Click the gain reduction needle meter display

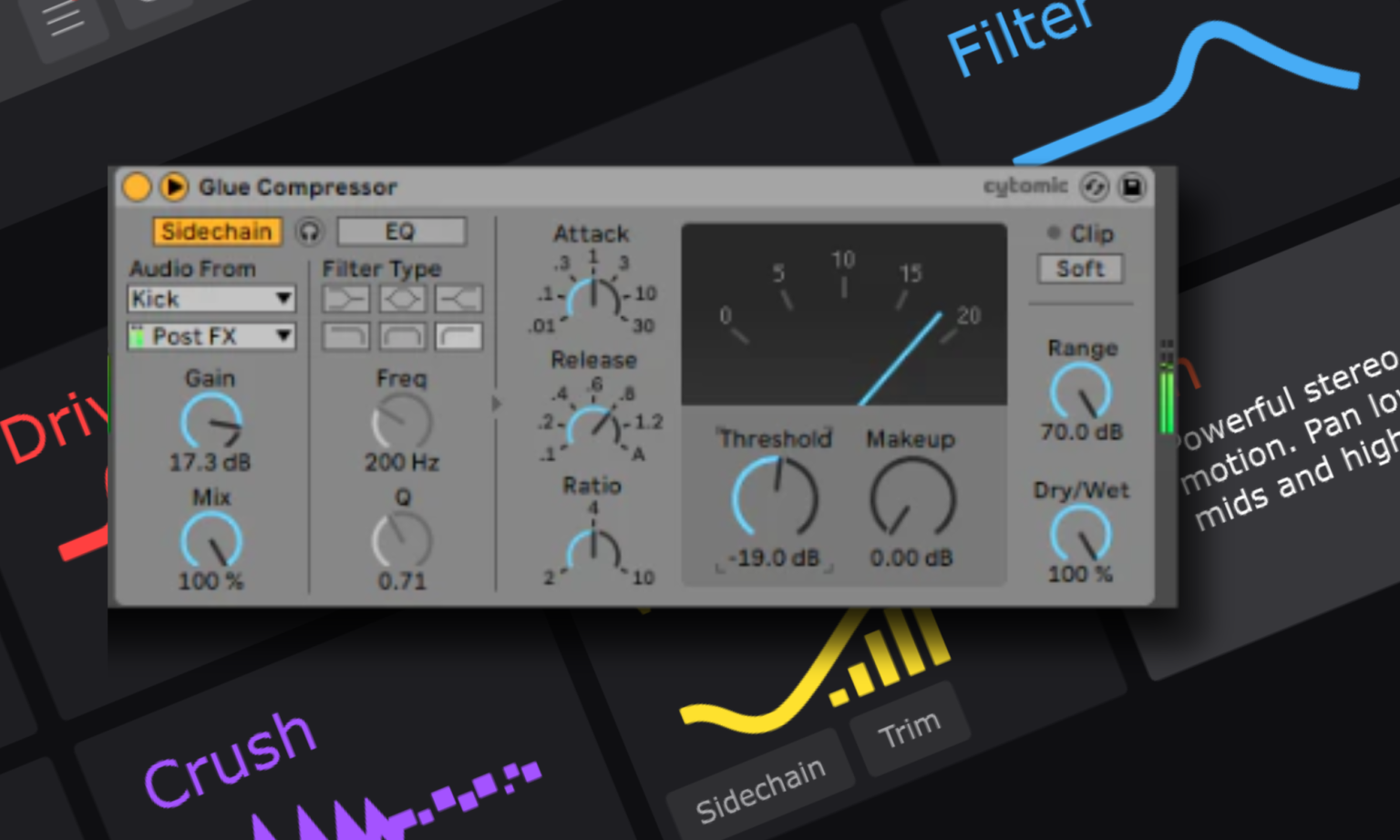point(844,314)
